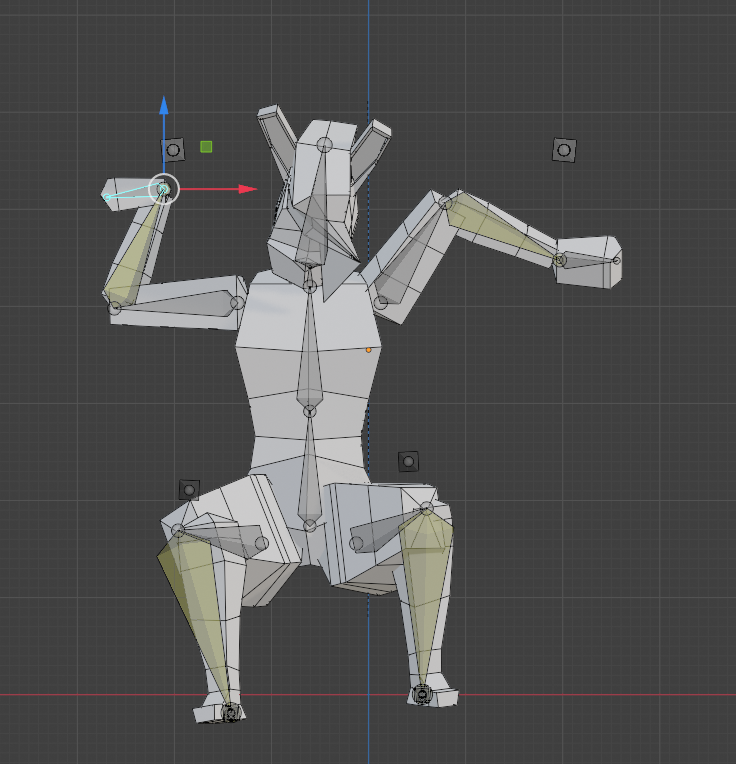This screenshot has height=764, width=736.
Task: Select the cube control at the upper right
Action: tap(564, 150)
